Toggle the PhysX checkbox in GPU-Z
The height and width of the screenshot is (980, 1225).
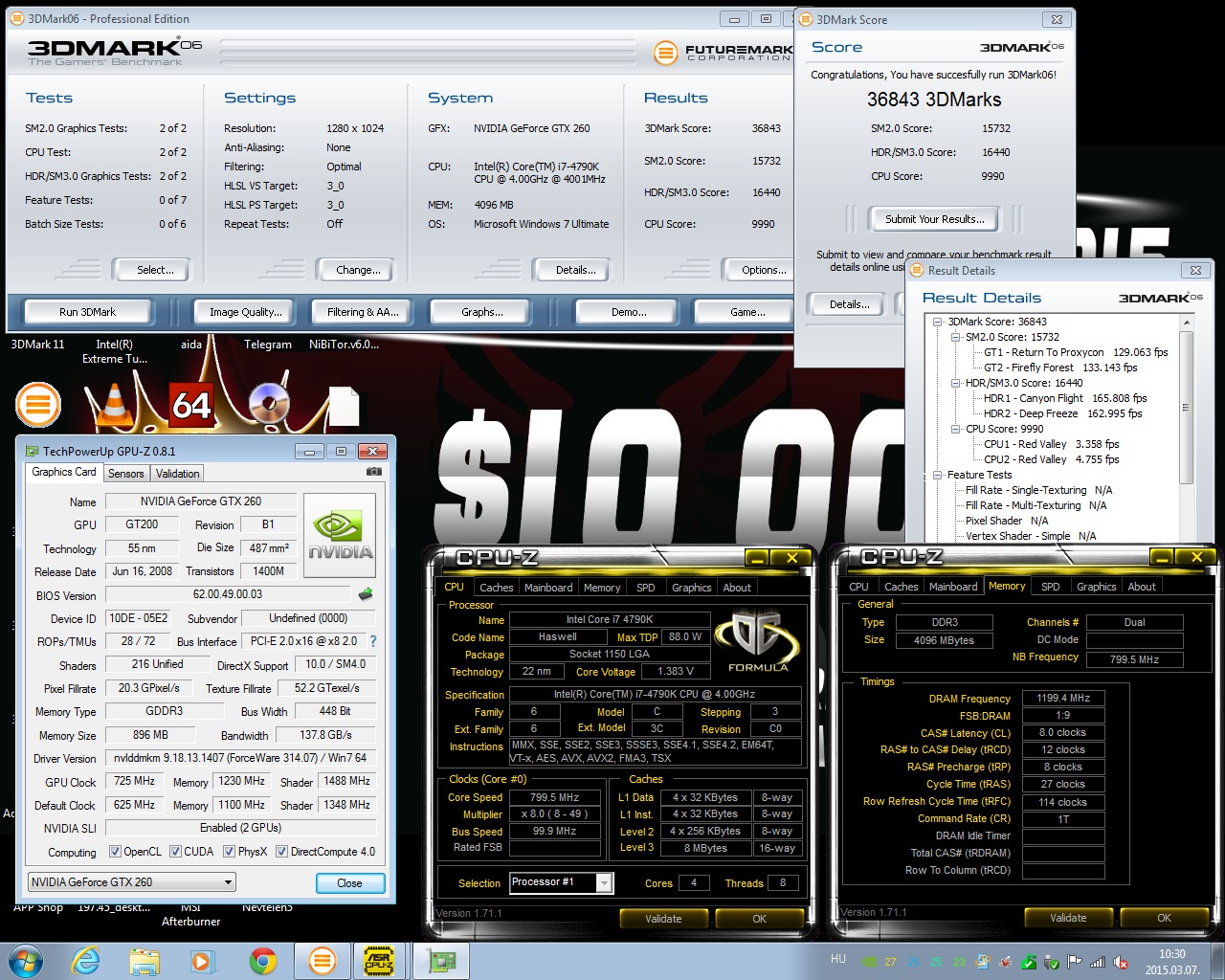pos(229,852)
